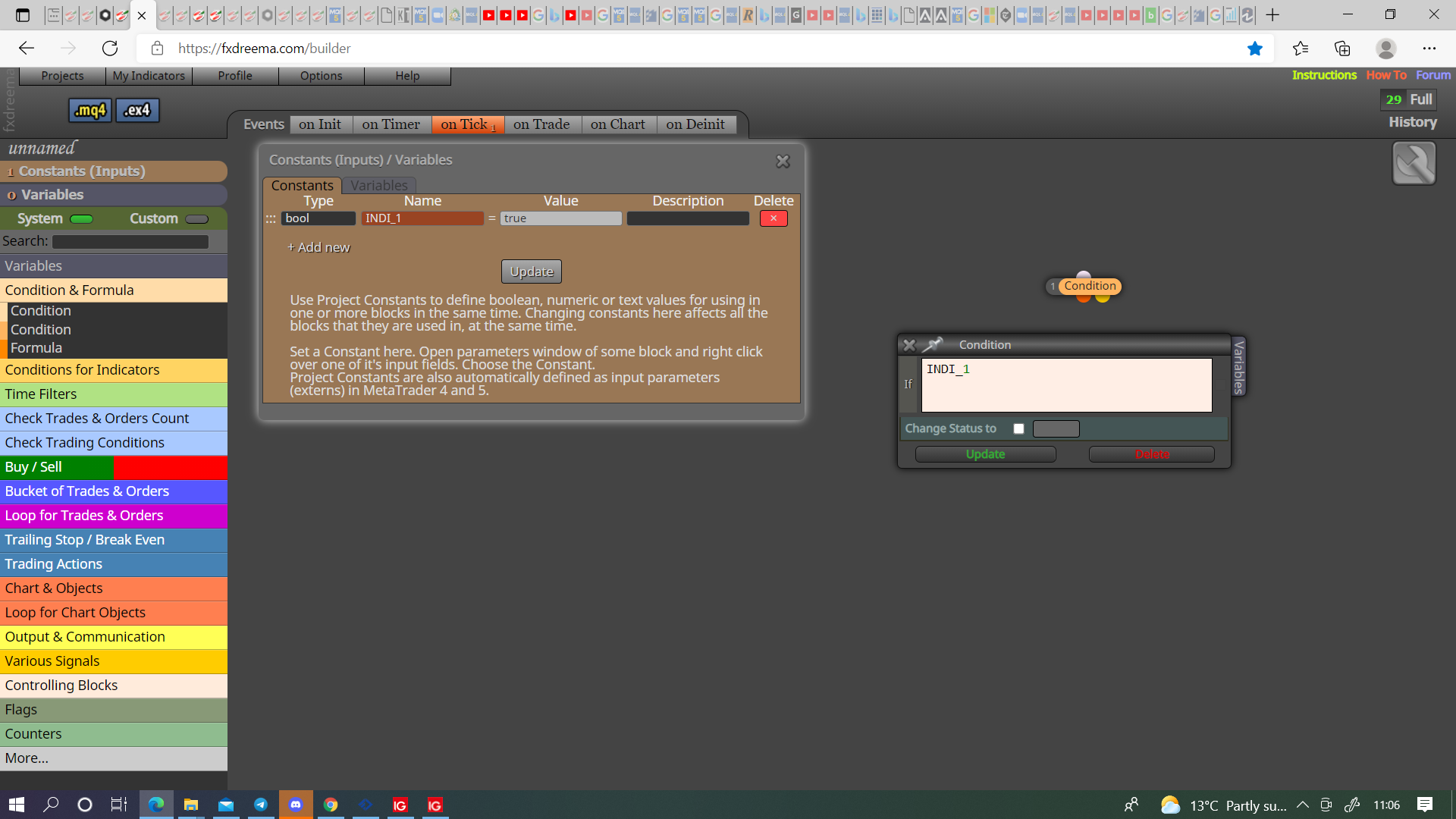Toggle the Custom blocks switch
This screenshot has width=1456, height=819.
point(196,219)
